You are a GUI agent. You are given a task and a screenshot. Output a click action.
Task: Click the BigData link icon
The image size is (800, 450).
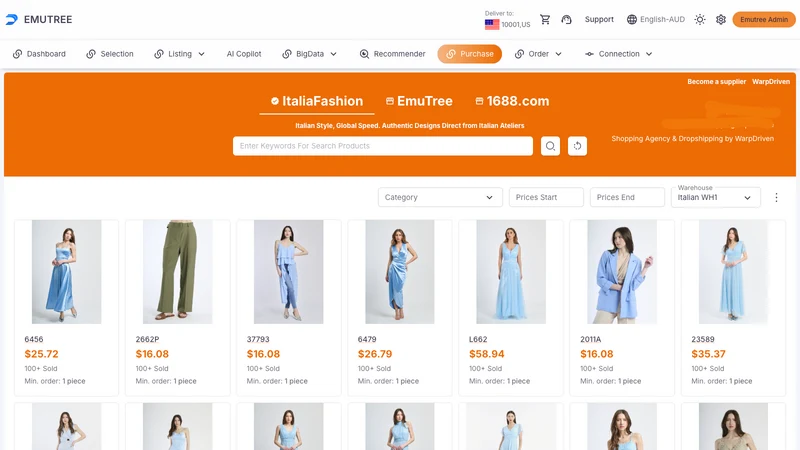287,54
